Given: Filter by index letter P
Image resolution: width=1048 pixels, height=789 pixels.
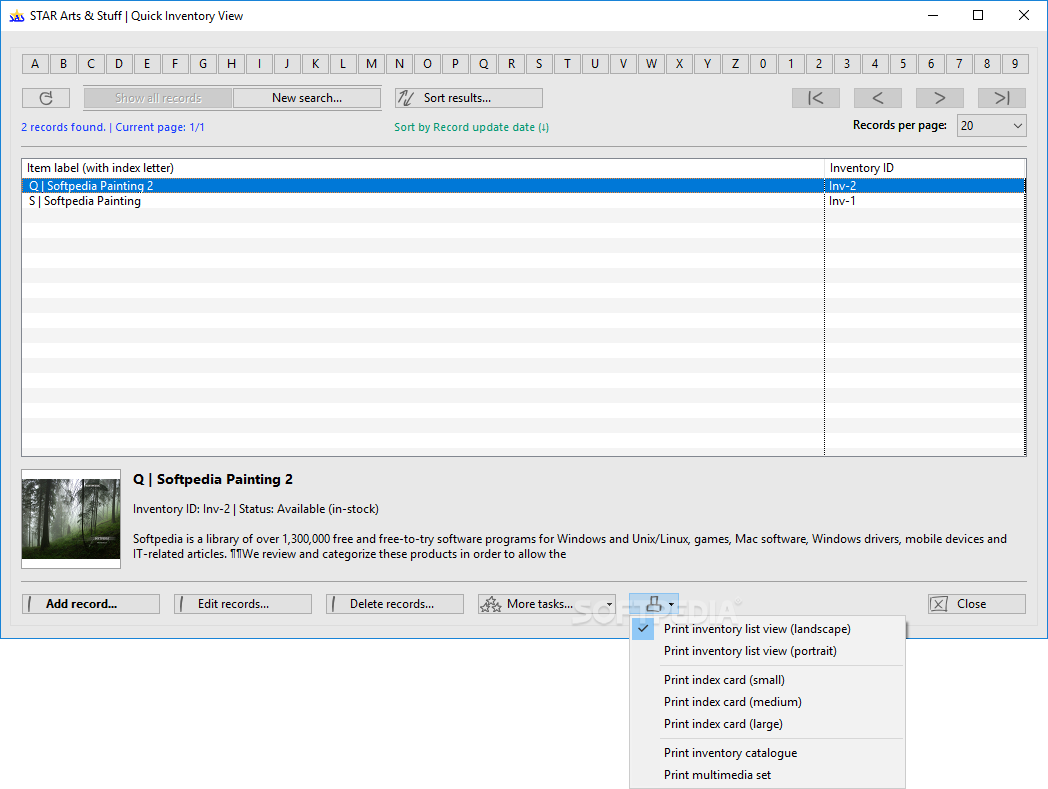Looking at the screenshot, I should 455,64.
